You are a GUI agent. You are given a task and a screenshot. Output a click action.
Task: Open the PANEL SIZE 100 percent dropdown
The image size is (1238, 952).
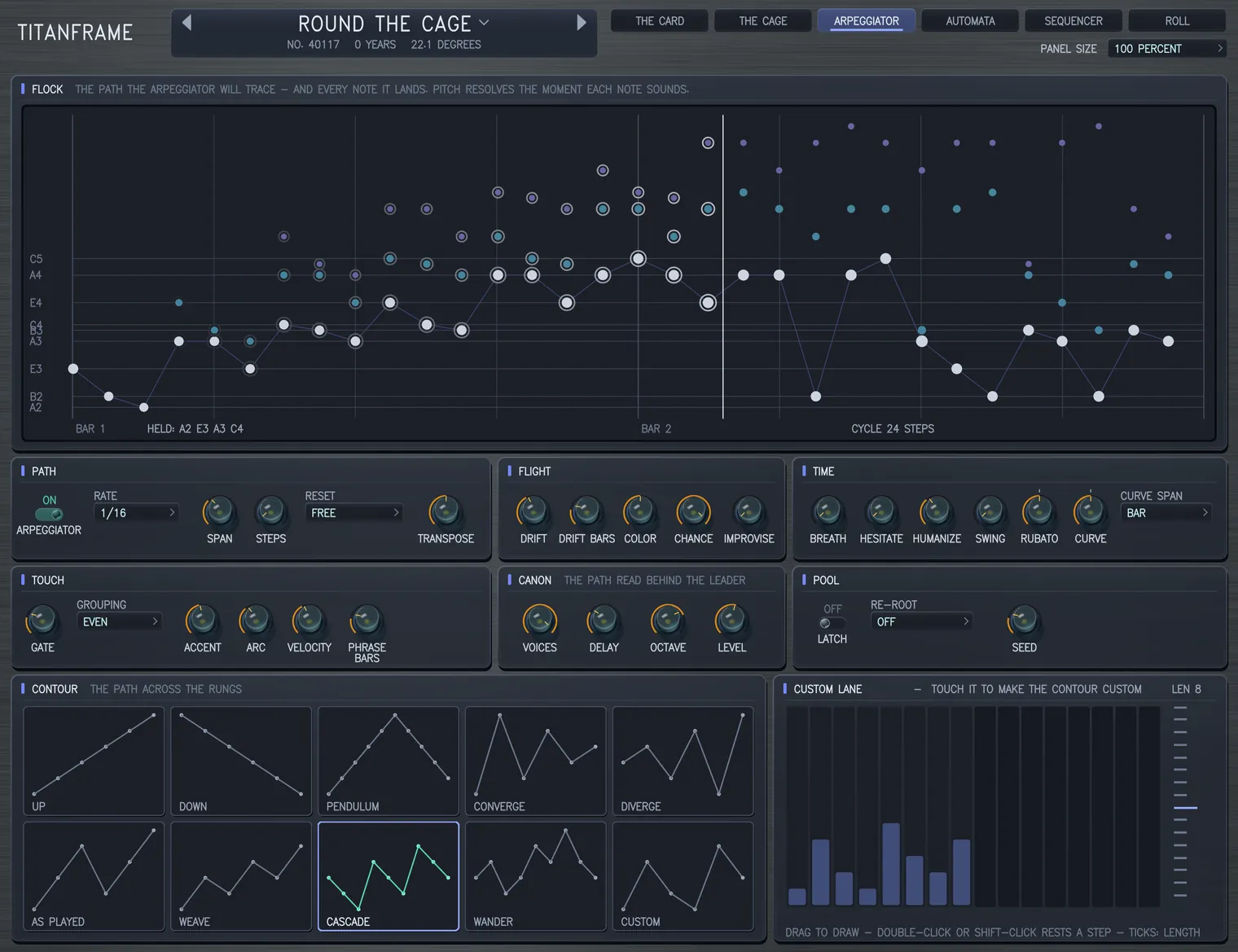(x=1166, y=49)
